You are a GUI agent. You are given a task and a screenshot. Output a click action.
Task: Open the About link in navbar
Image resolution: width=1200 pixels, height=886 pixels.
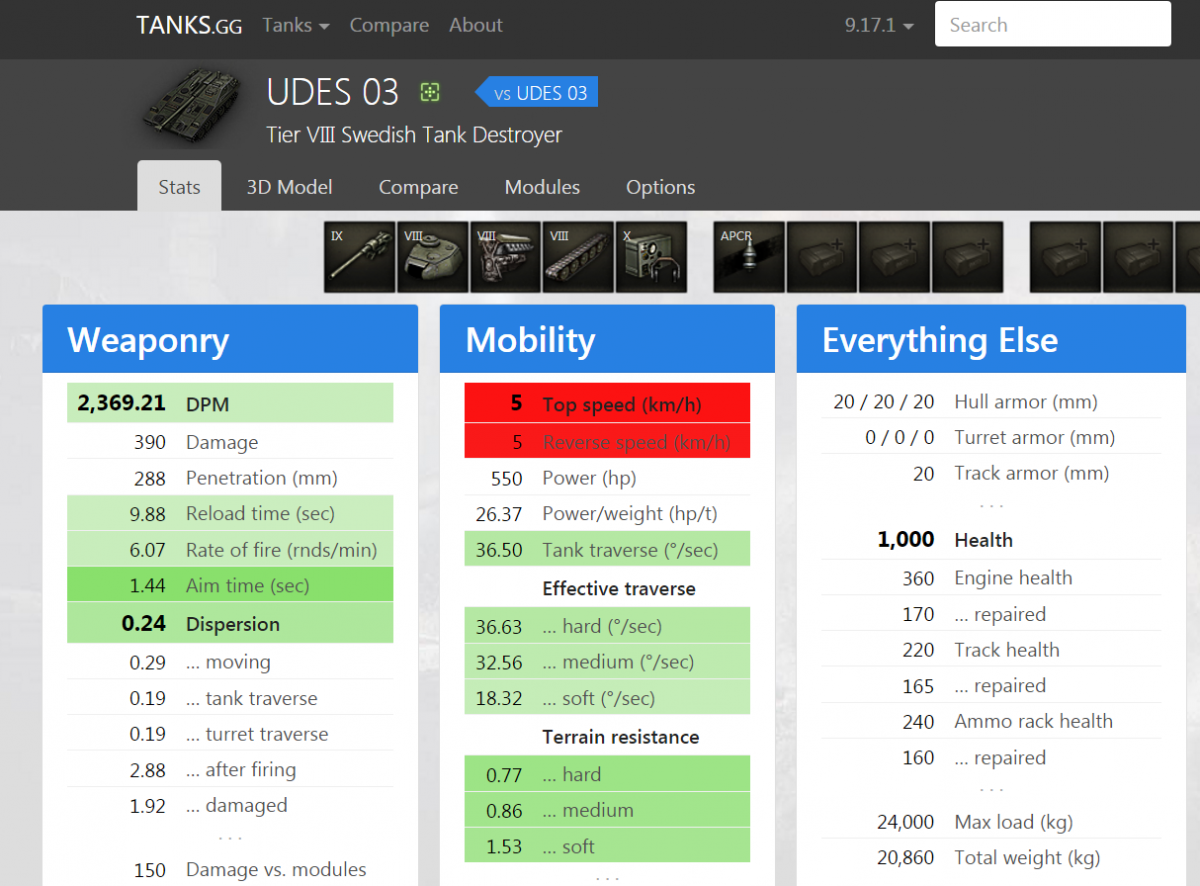[475, 26]
